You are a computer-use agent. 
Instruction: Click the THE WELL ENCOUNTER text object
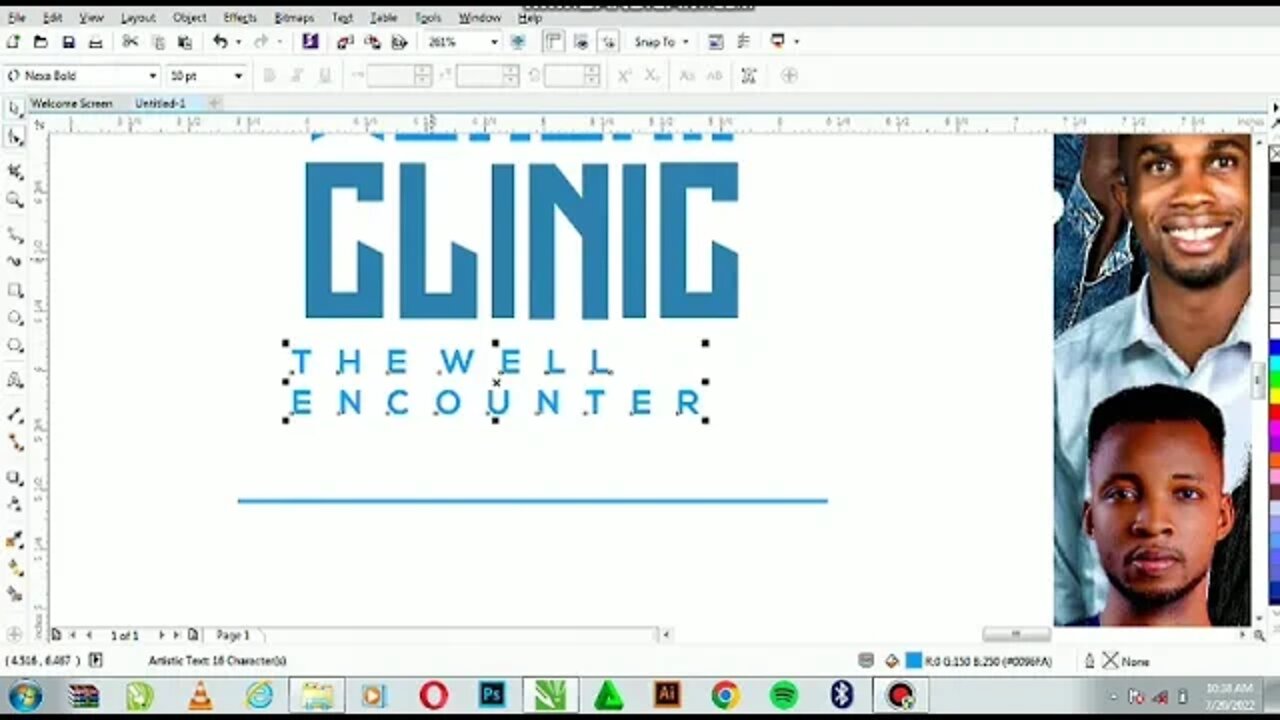click(x=496, y=382)
